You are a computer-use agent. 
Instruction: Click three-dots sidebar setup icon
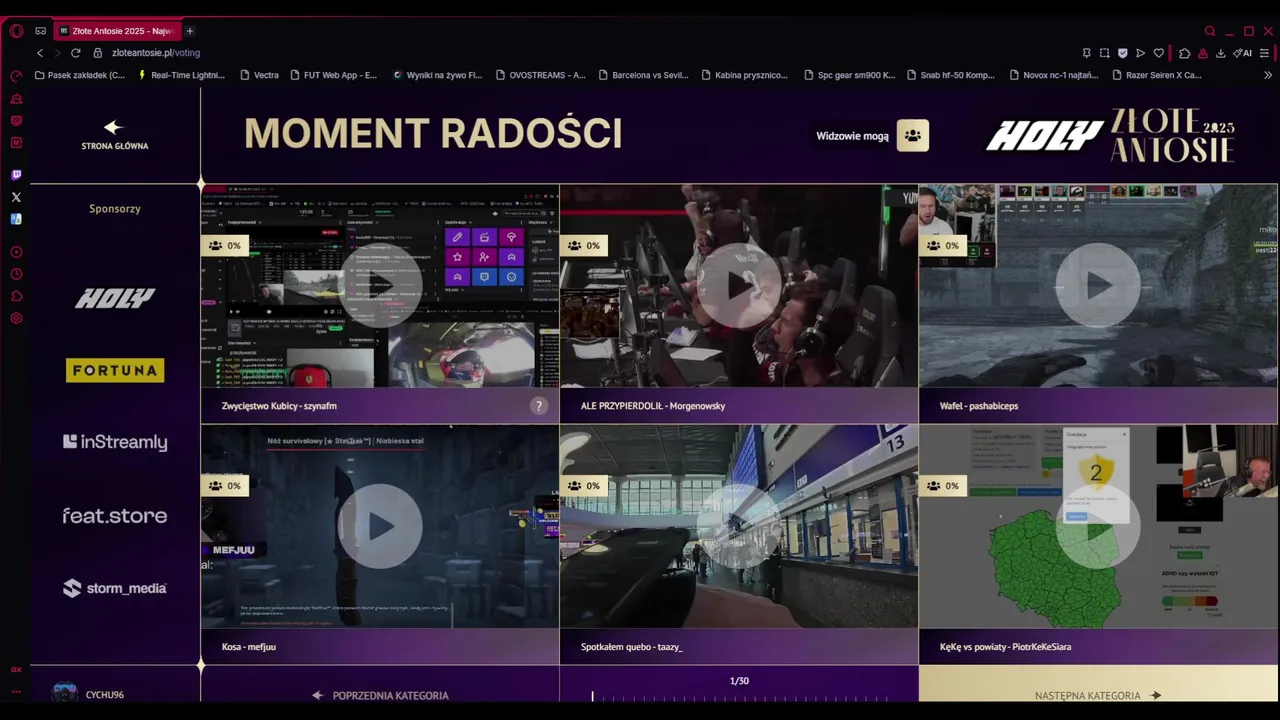click(x=16, y=691)
